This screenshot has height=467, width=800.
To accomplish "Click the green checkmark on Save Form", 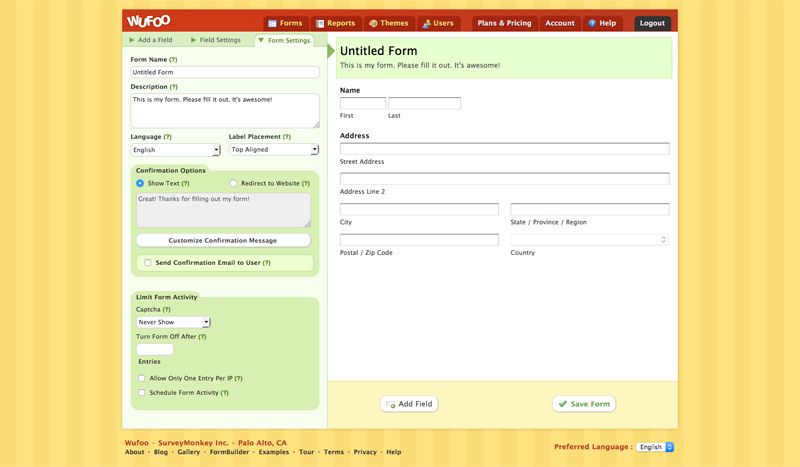I will click(x=563, y=404).
